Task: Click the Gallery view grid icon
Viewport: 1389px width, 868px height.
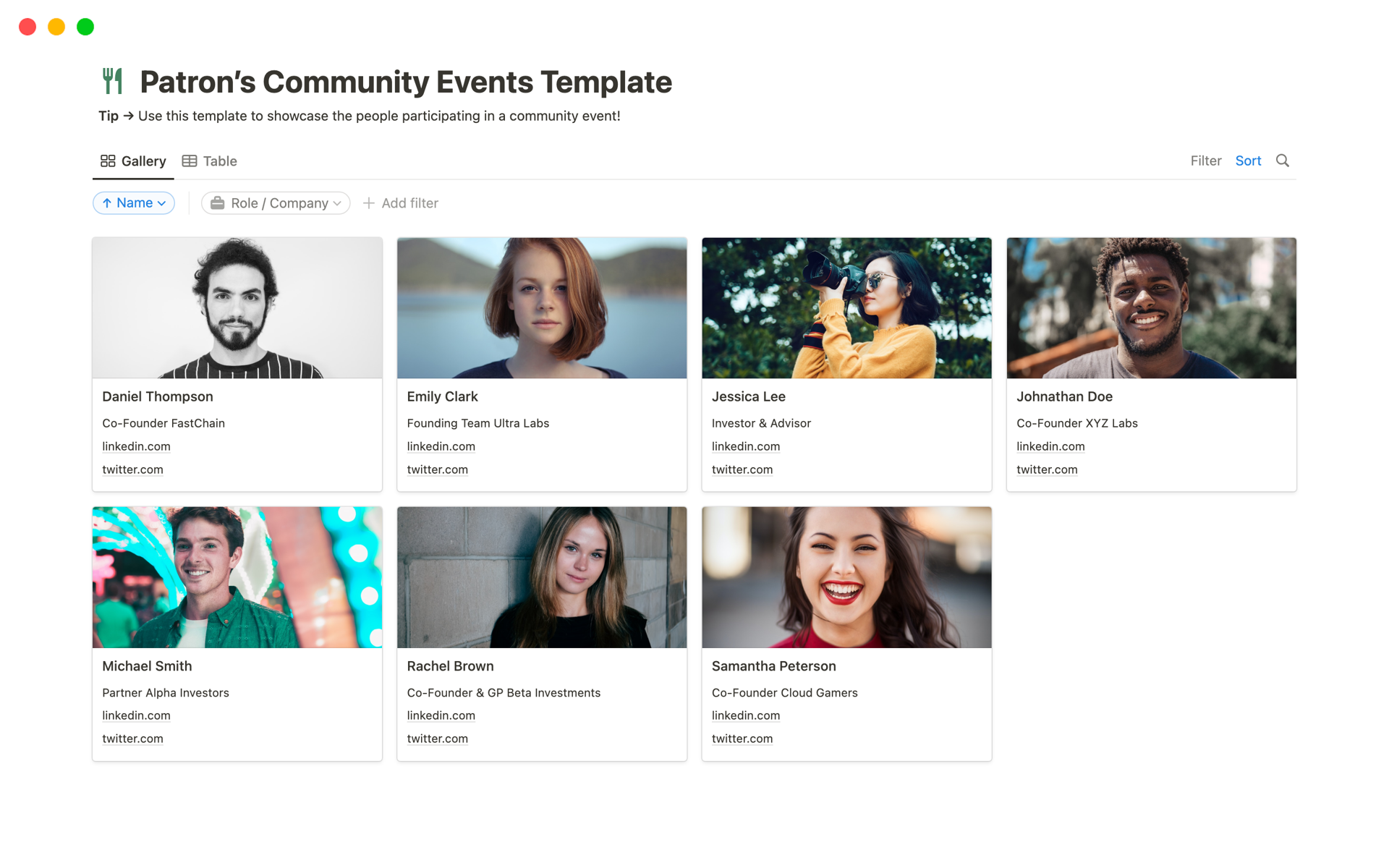Action: pos(108,161)
